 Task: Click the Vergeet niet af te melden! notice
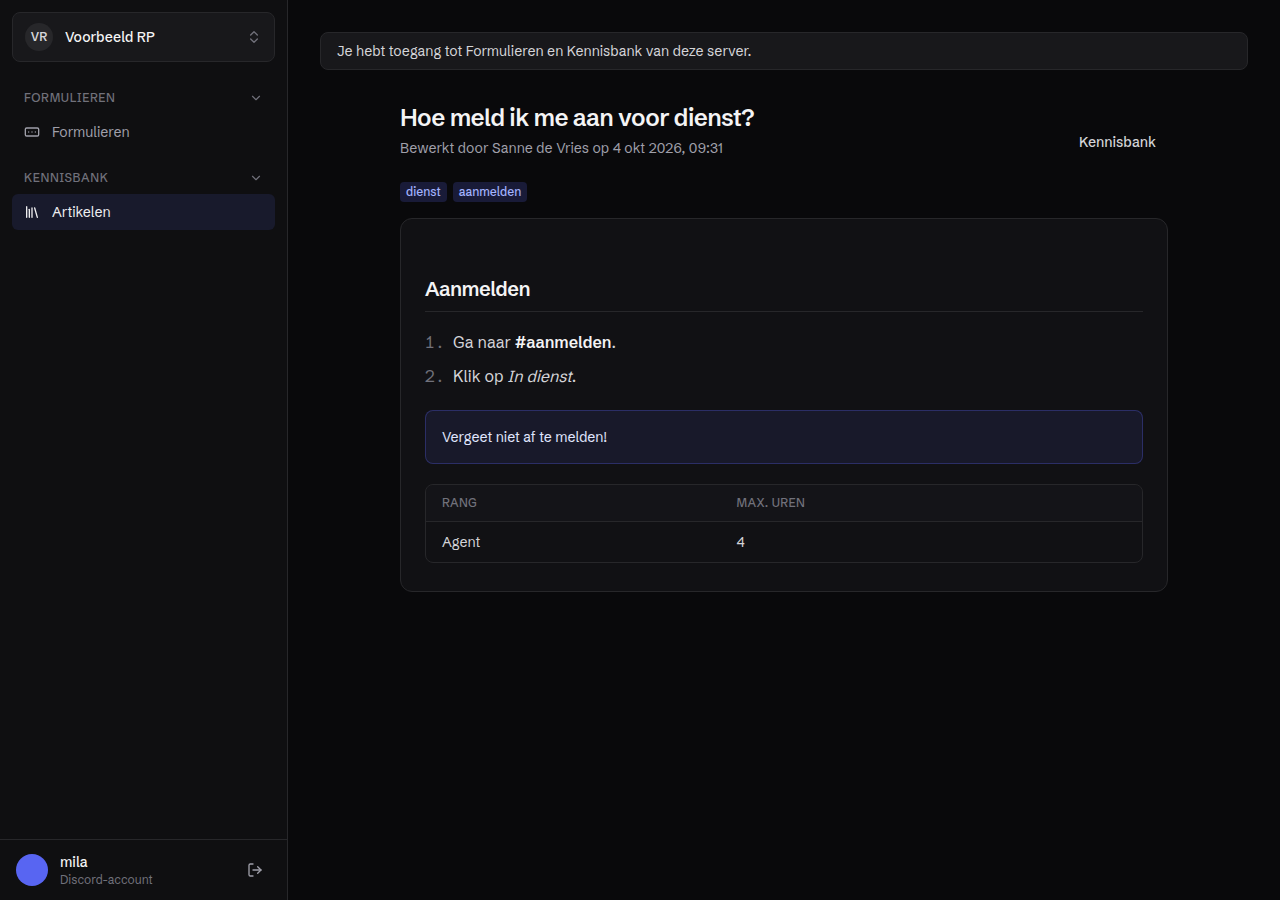784,437
